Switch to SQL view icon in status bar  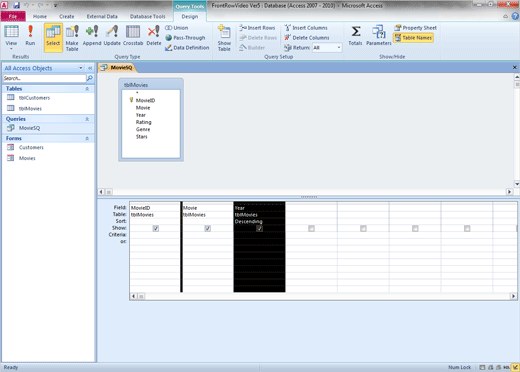507,367
